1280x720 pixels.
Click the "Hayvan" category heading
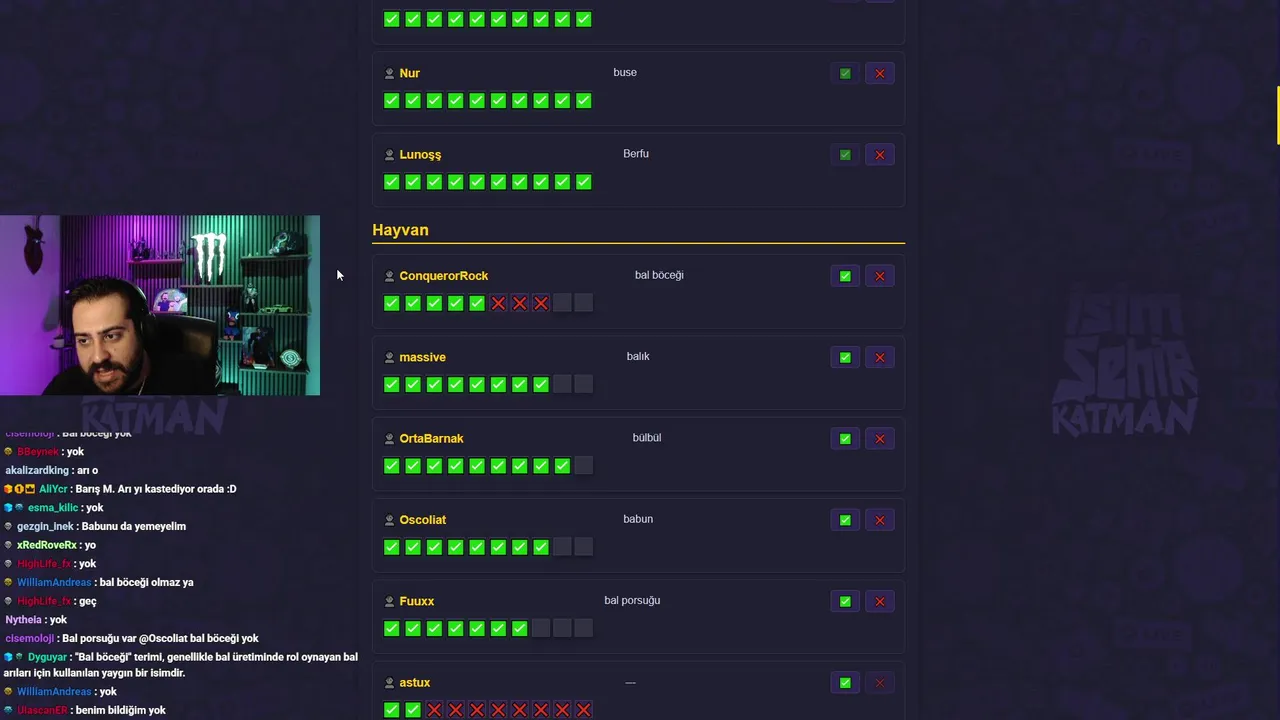pos(400,230)
